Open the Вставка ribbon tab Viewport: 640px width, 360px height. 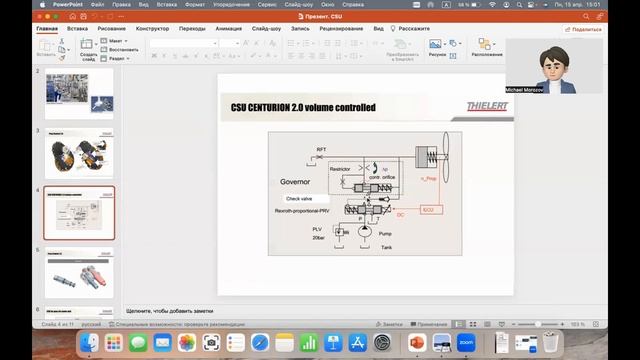pyautogui.click(x=77, y=29)
